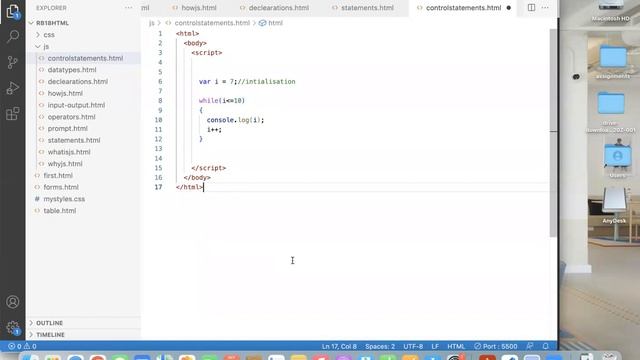Open prompt.html in file tree
This screenshot has height=360, width=640.
(67, 129)
